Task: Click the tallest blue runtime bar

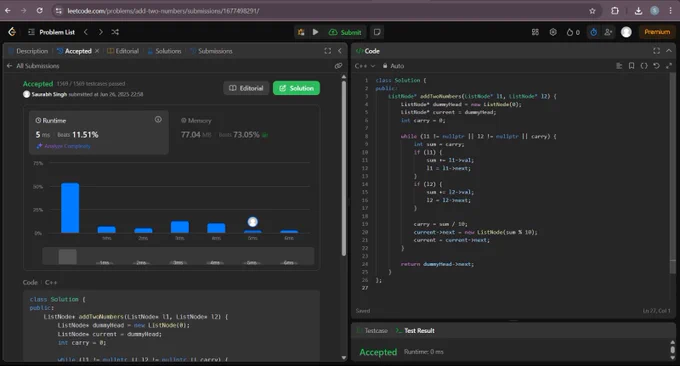Action: 70,208
